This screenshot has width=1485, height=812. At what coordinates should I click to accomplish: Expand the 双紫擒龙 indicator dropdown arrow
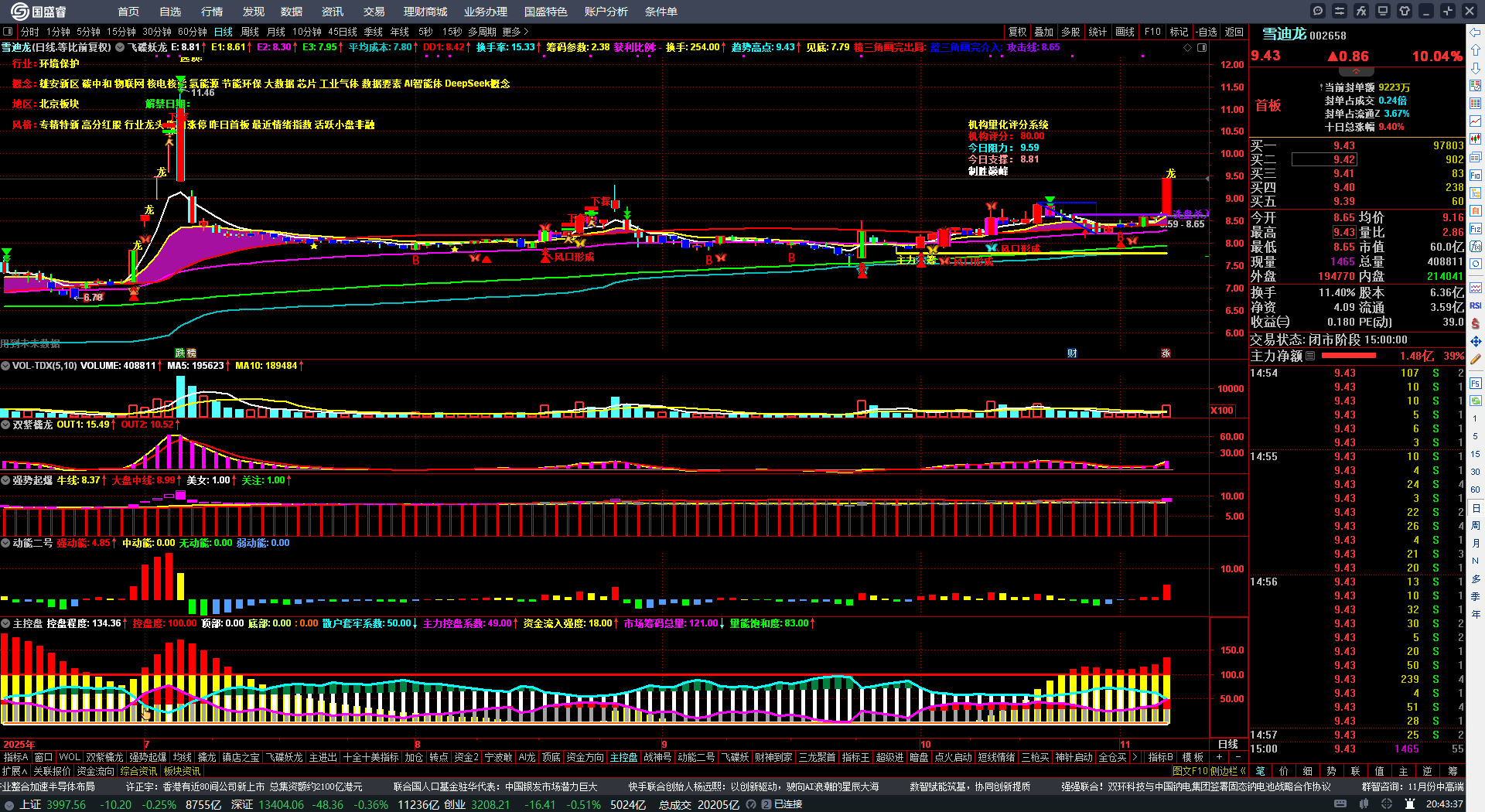pos(5,425)
